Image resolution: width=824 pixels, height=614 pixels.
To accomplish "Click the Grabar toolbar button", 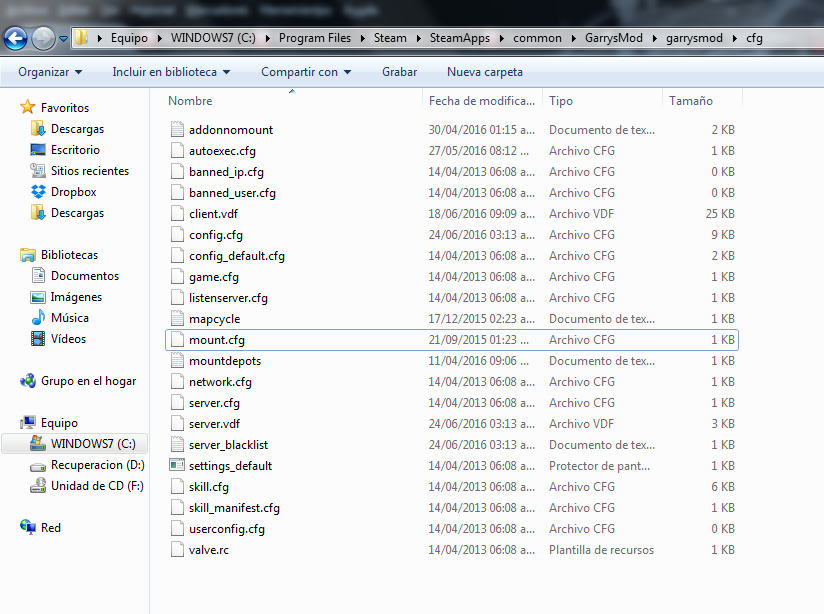I will coord(399,72).
